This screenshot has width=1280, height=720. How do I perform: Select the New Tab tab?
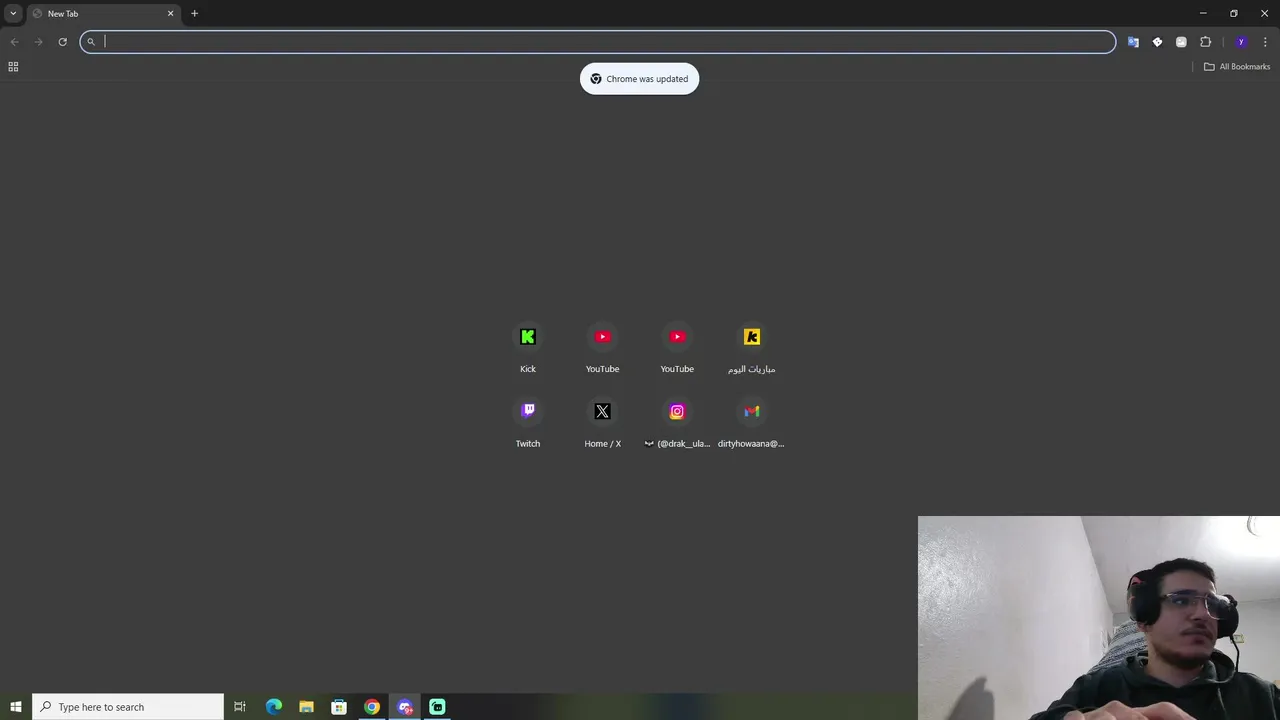[103, 13]
